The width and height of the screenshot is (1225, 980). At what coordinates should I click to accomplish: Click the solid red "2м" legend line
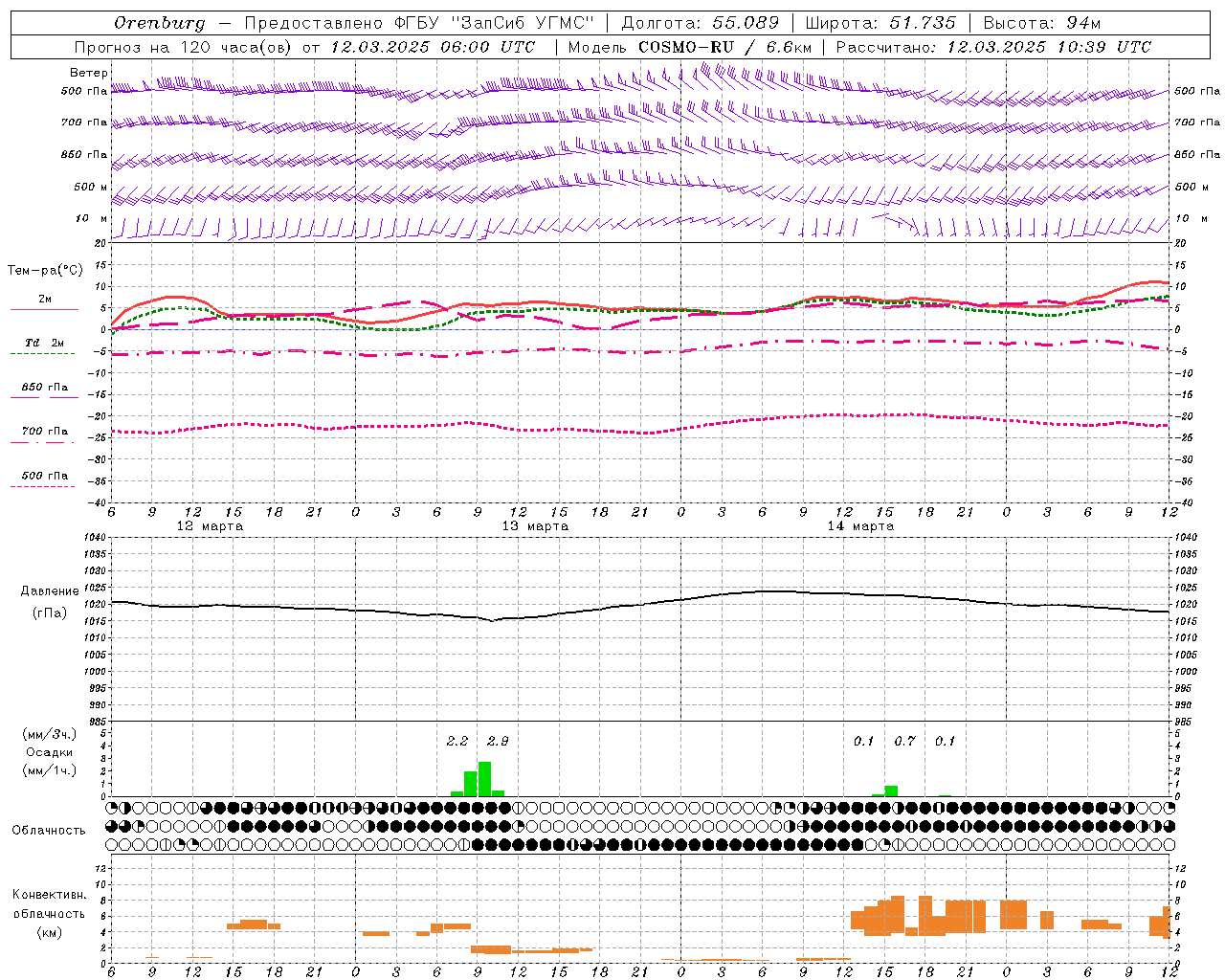(44, 309)
